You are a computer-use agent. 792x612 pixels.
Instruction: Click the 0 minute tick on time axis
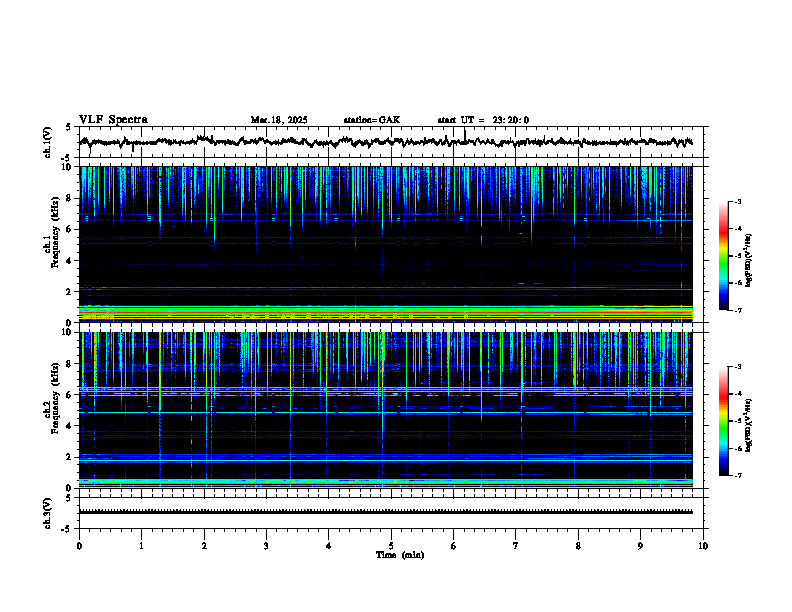pyautogui.click(x=79, y=546)
